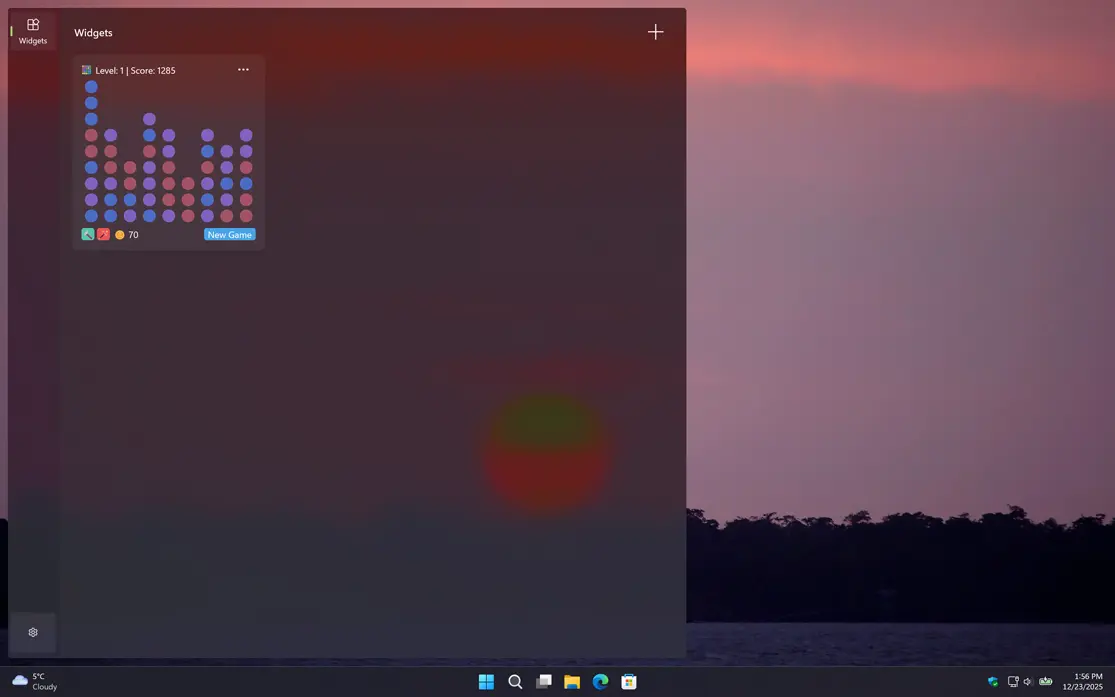Open Task View from the taskbar

[x=543, y=681]
